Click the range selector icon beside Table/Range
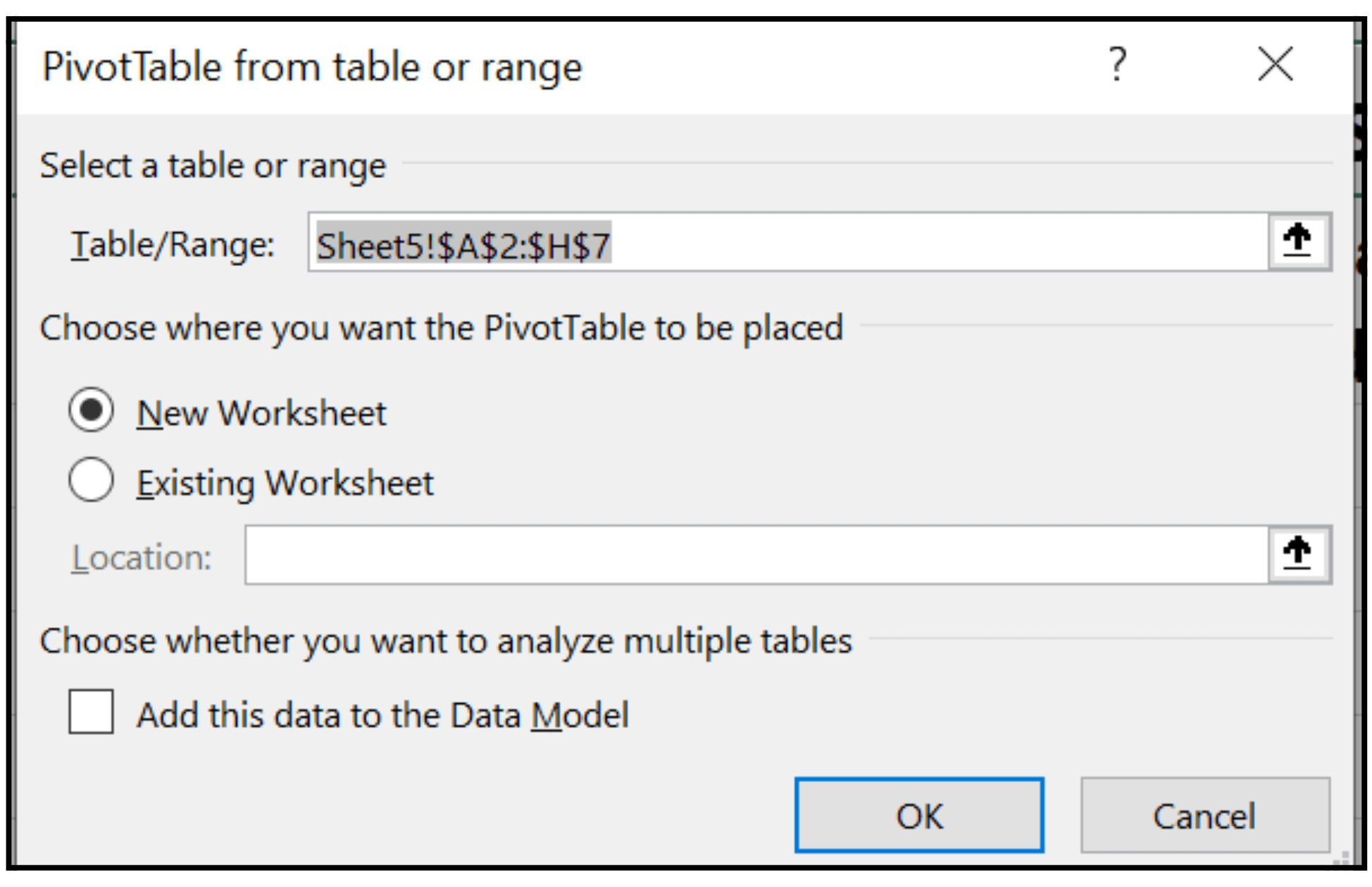This screenshot has width=1372, height=887. (1299, 241)
